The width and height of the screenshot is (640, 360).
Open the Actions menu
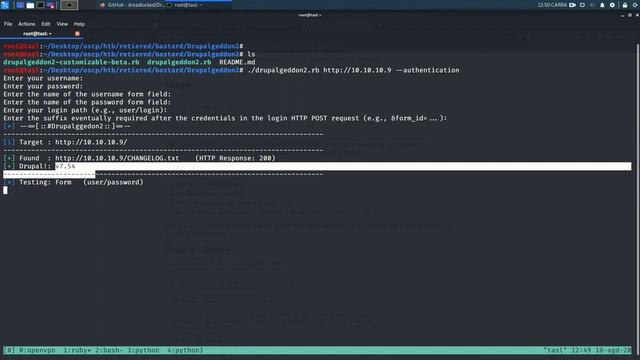click(x=27, y=24)
